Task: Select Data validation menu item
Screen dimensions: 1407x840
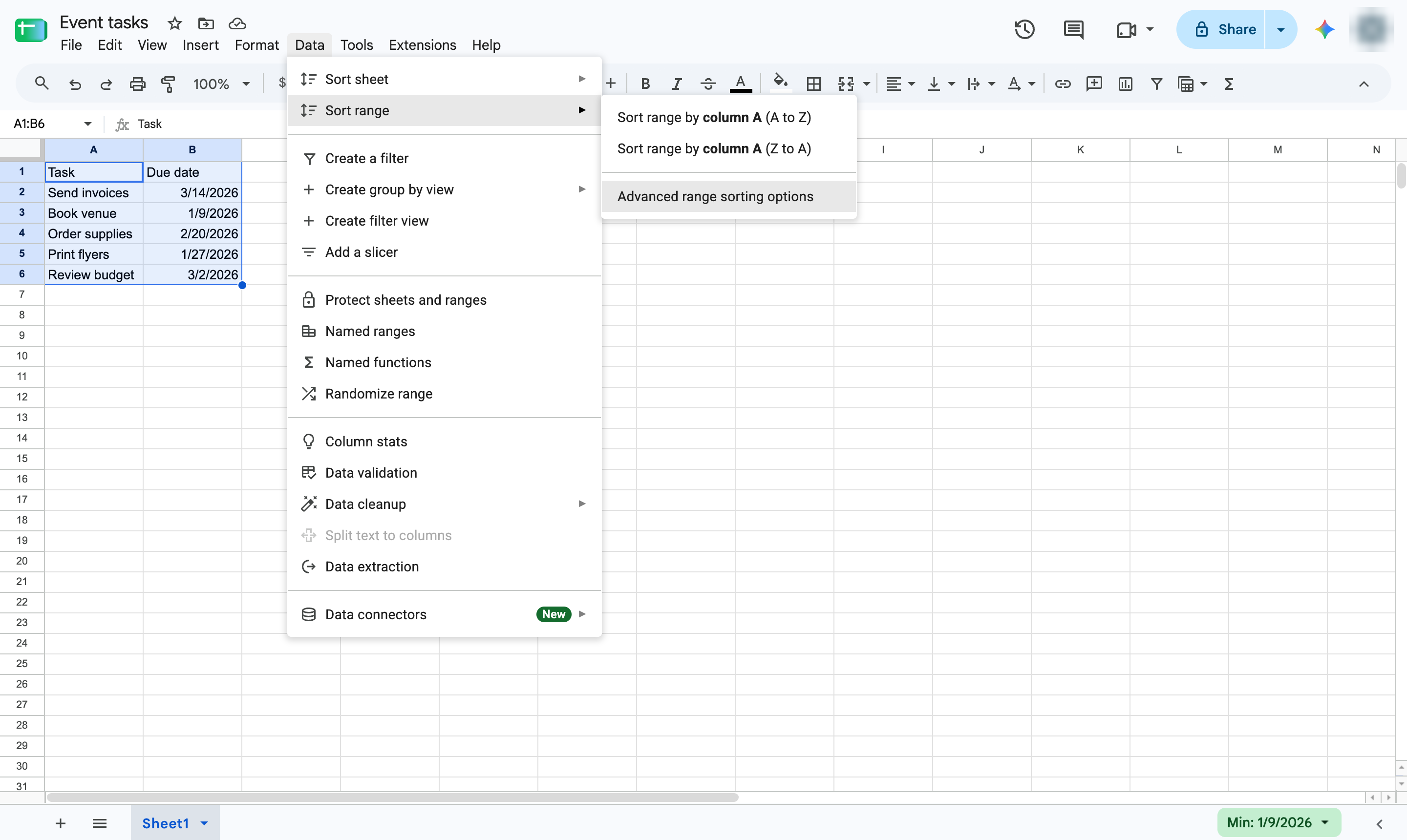Action: (444, 473)
